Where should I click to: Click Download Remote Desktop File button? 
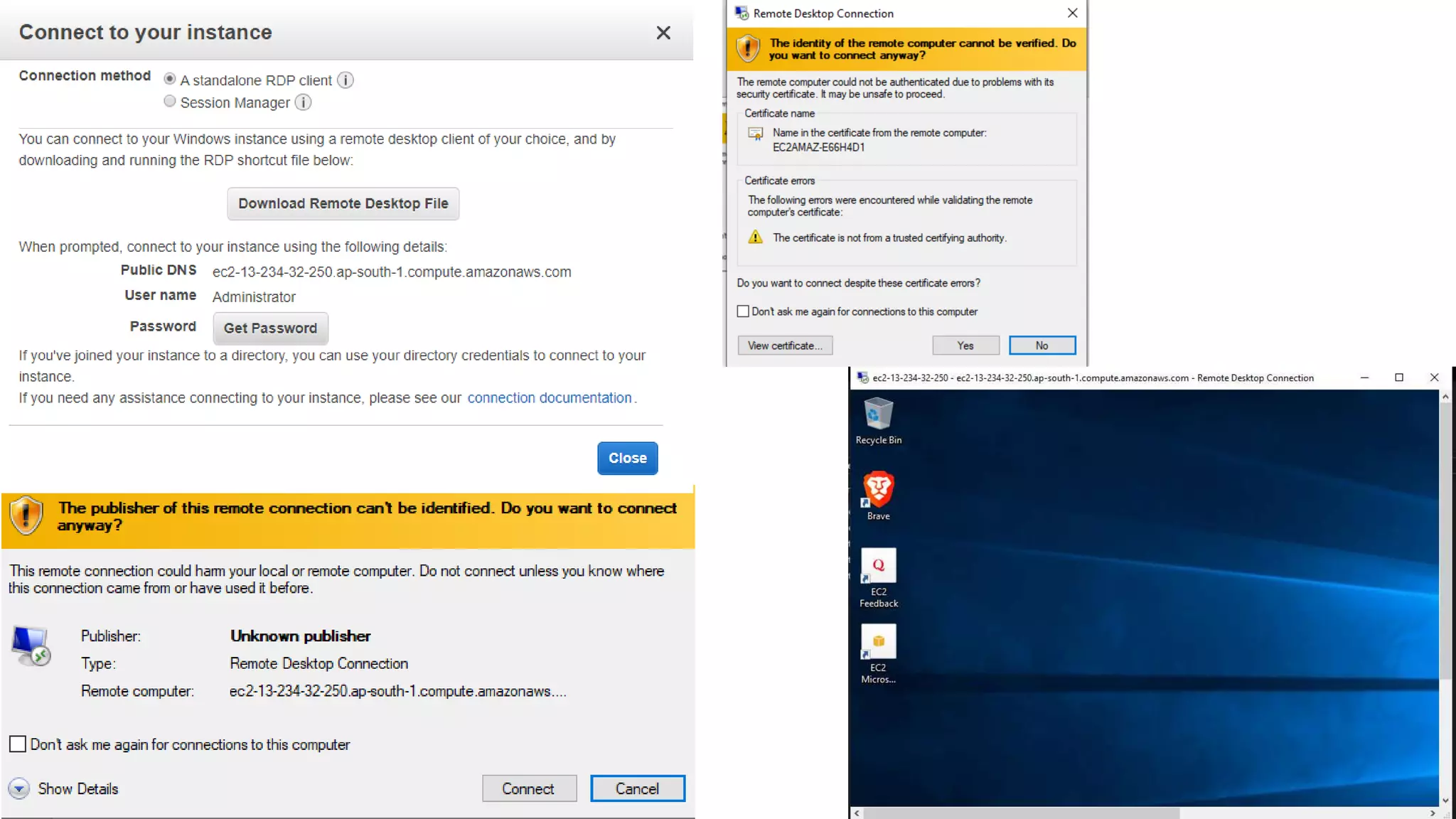(x=343, y=203)
